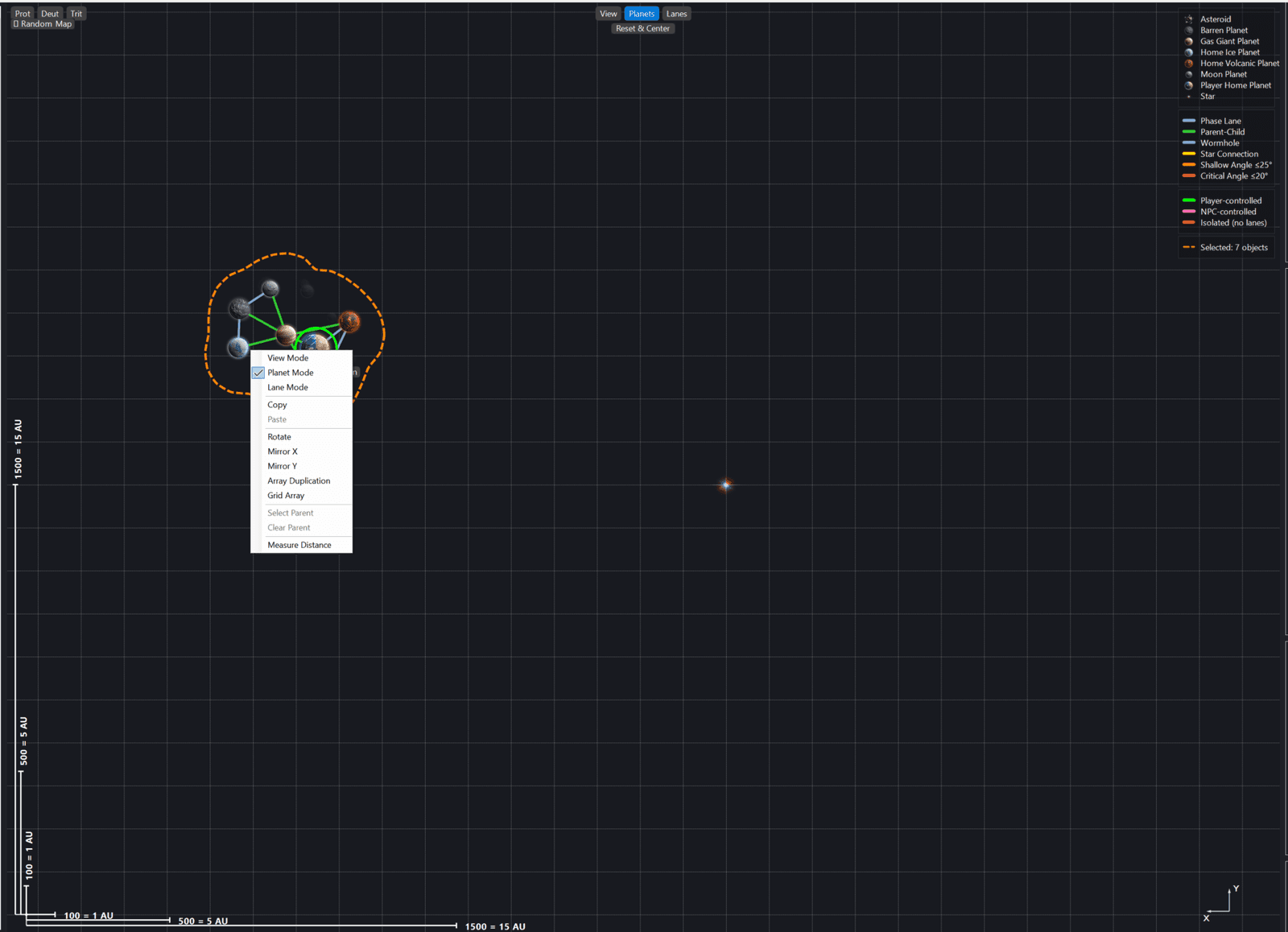
Task: Select the larger dark barren planet in cluster
Action: (x=240, y=307)
